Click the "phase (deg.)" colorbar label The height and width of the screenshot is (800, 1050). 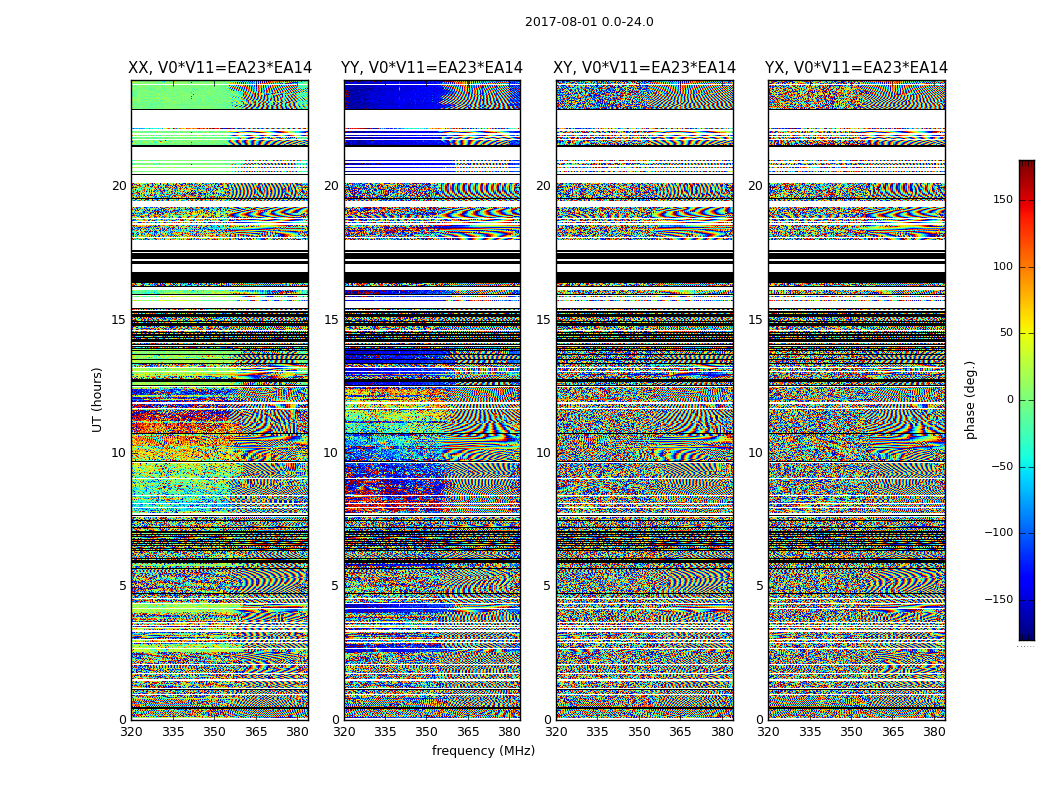point(970,400)
